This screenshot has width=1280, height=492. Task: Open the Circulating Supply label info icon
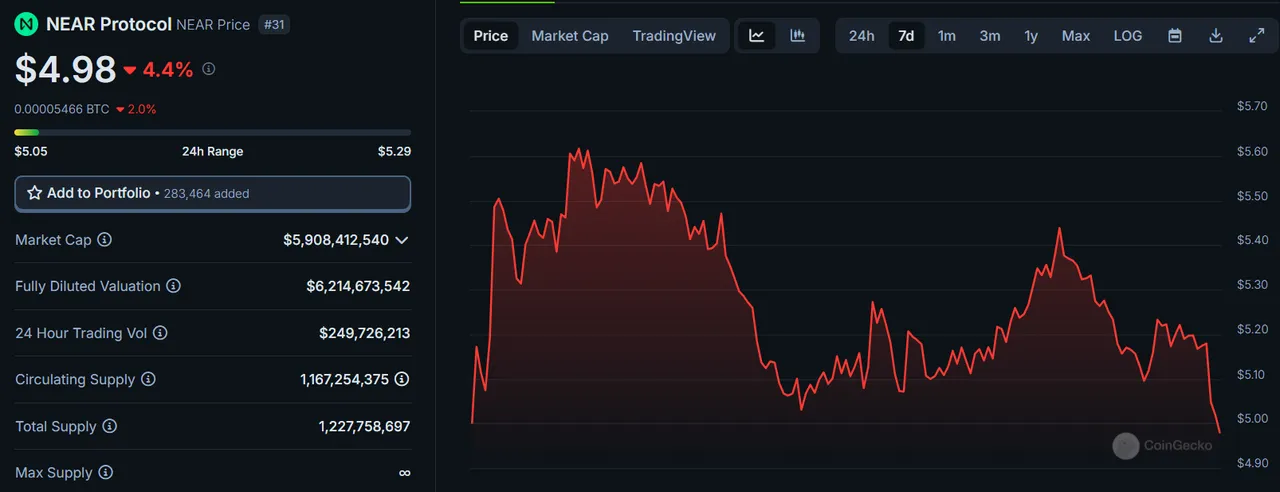148,379
